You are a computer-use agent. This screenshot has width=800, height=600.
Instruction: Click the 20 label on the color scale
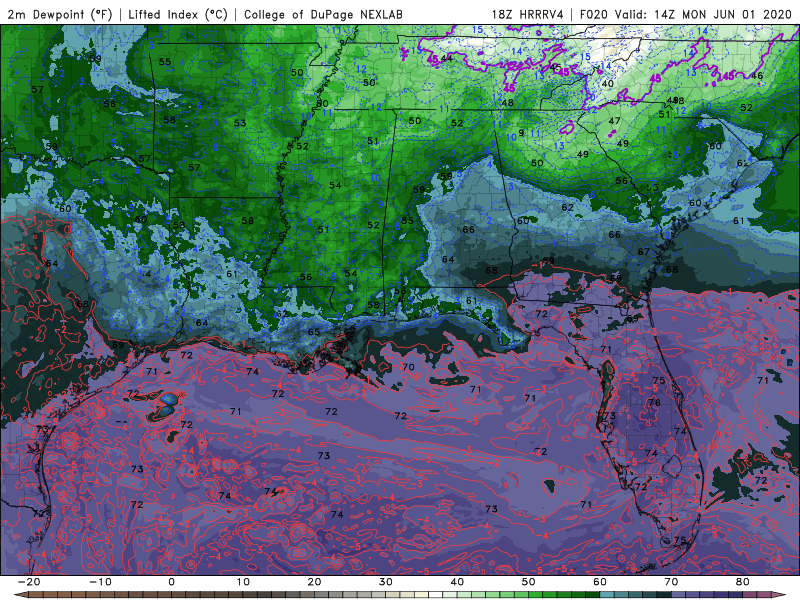(x=314, y=582)
